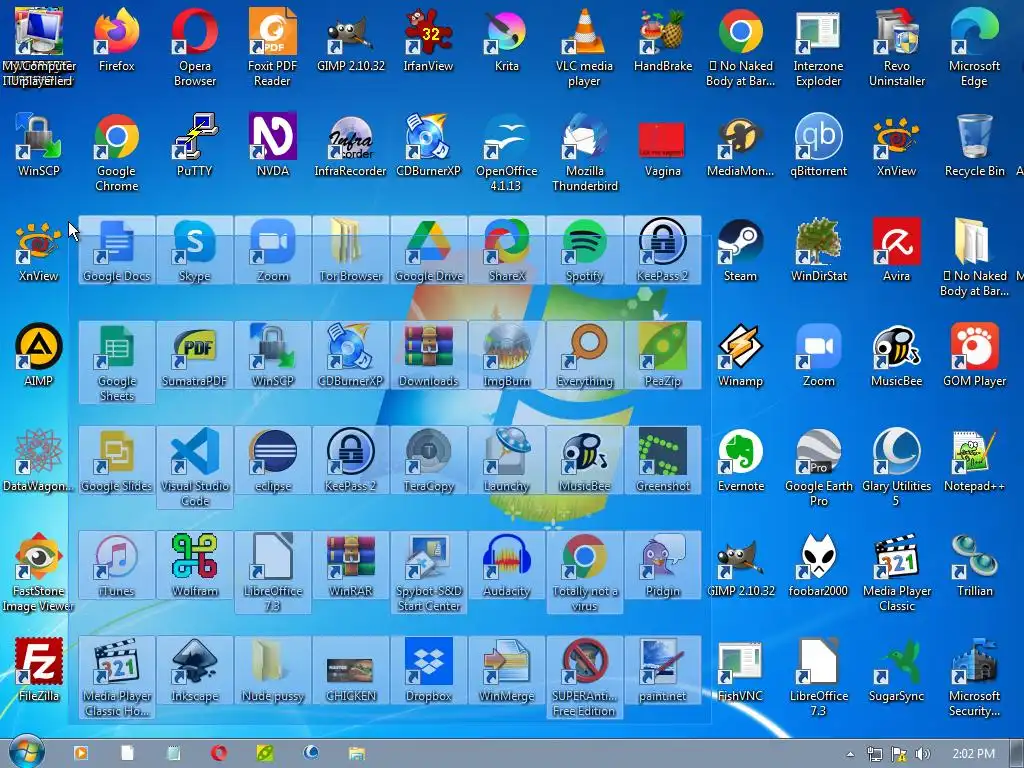
Task: Click the WinDirStat tree icon
Action: coord(818,250)
